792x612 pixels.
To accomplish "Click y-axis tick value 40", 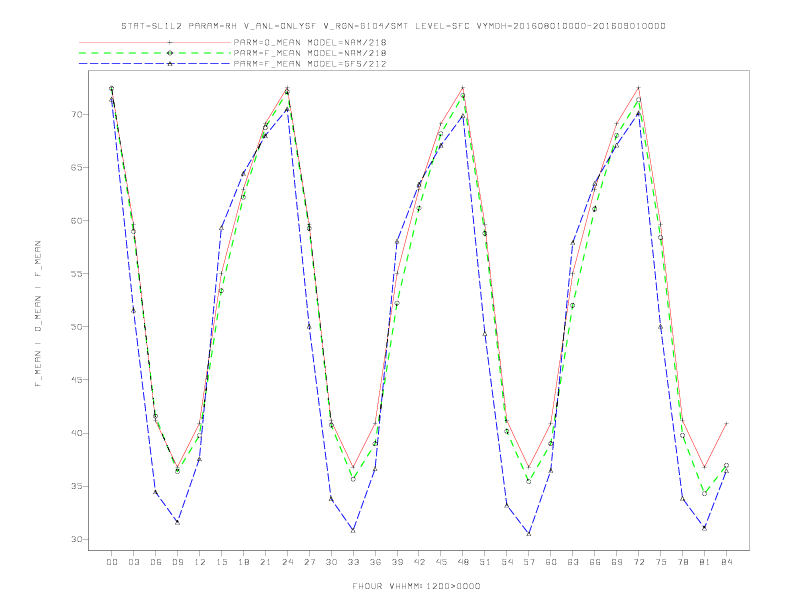I will click(x=76, y=433).
